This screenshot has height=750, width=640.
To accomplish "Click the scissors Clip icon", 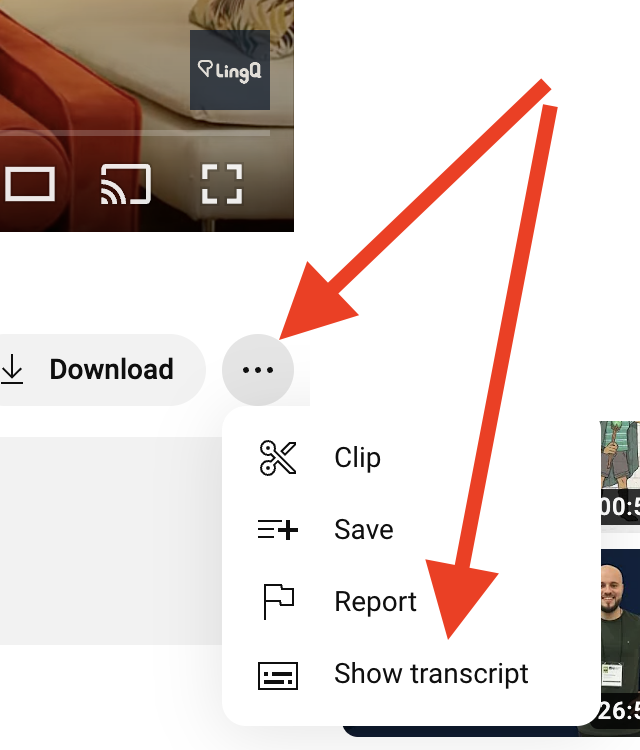I will [278, 458].
